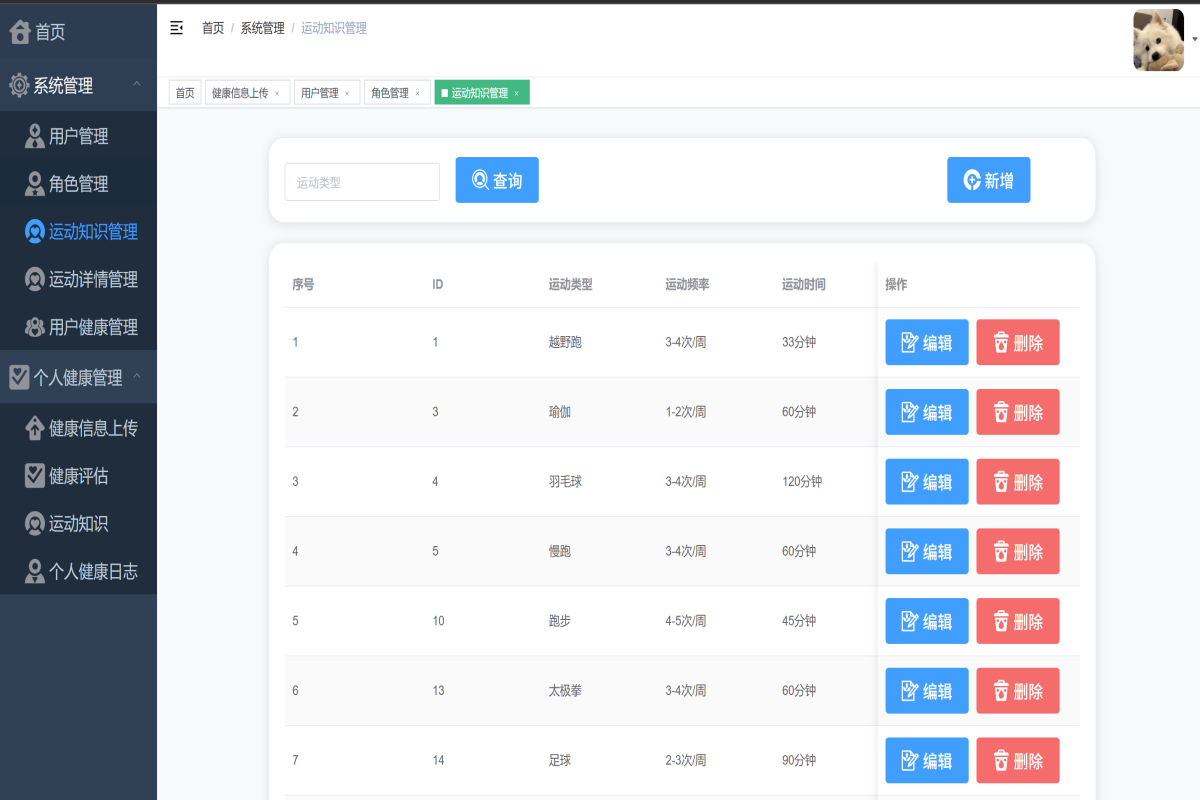Click the checkmark icon beside 健康评估
Screen dimensions: 1200x800
(x=35, y=476)
